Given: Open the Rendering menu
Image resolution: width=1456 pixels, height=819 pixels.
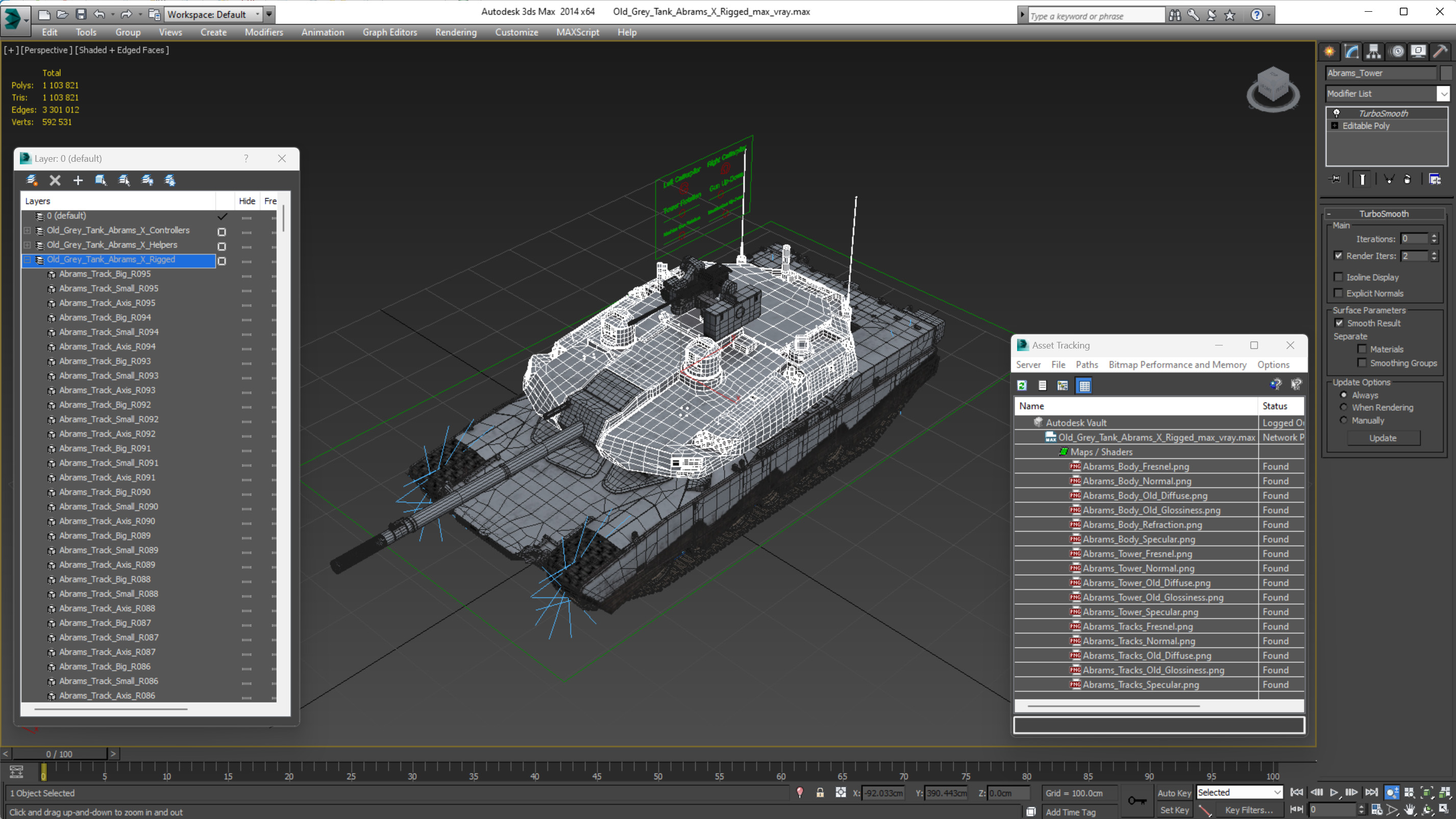Looking at the screenshot, I should coord(456,32).
